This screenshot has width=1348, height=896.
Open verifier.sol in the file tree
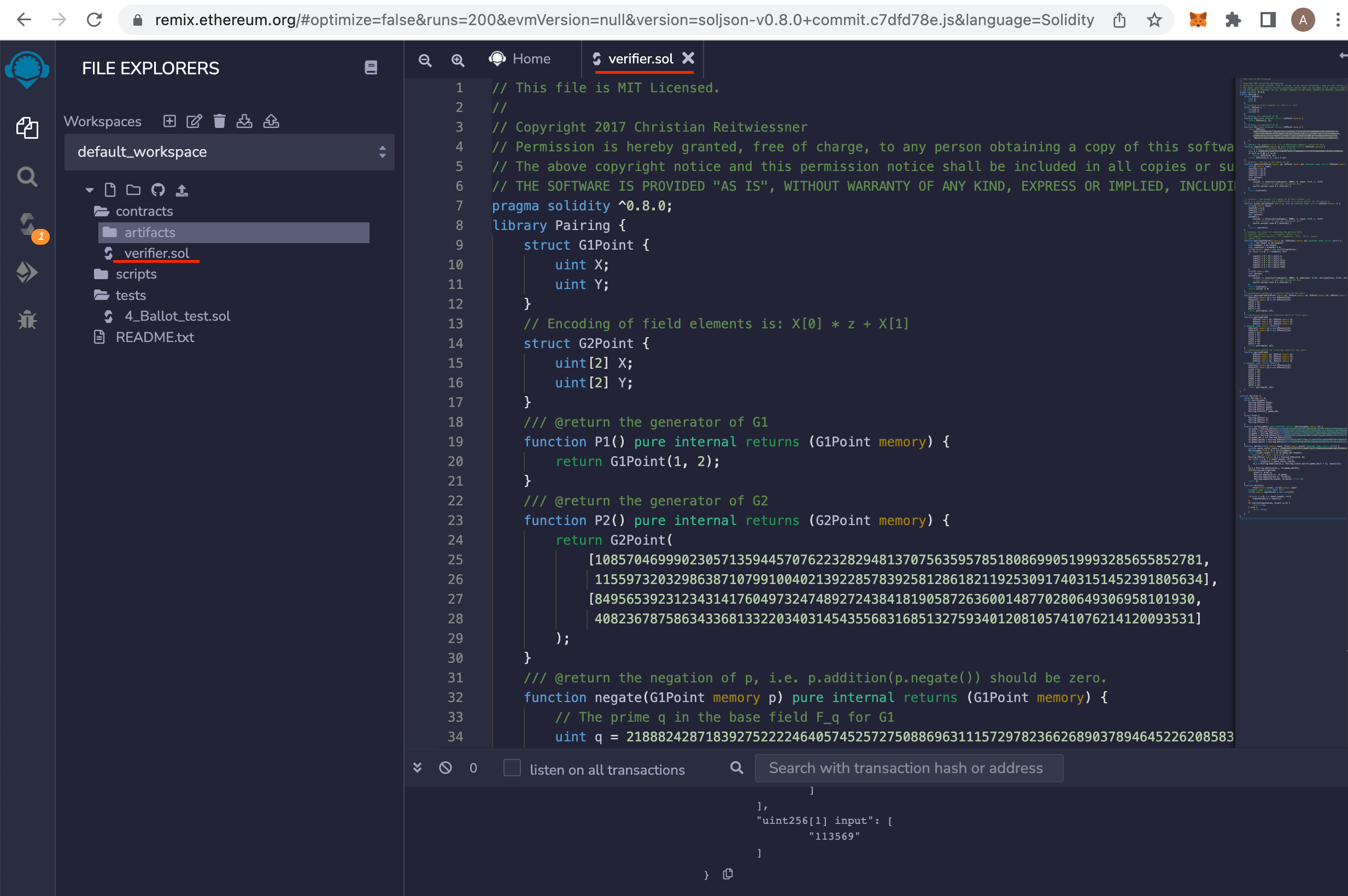pos(156,253)
